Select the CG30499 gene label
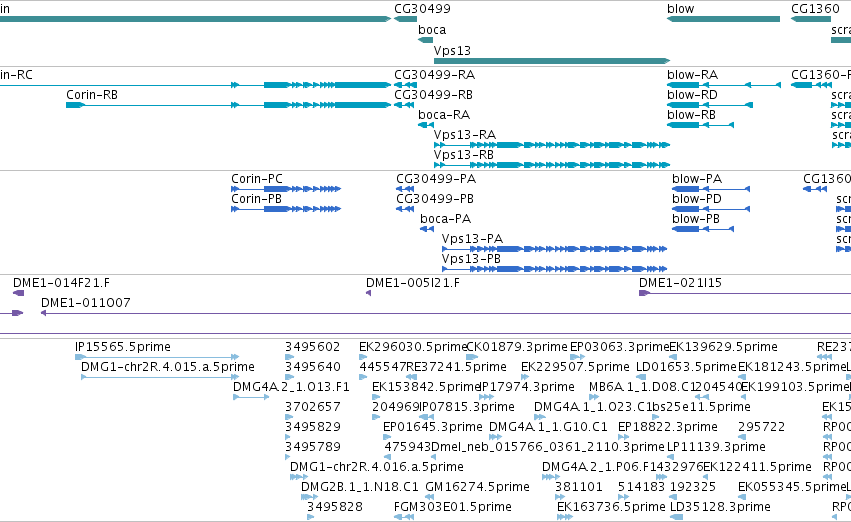The image size is (851, 522). tap(422, 9)
